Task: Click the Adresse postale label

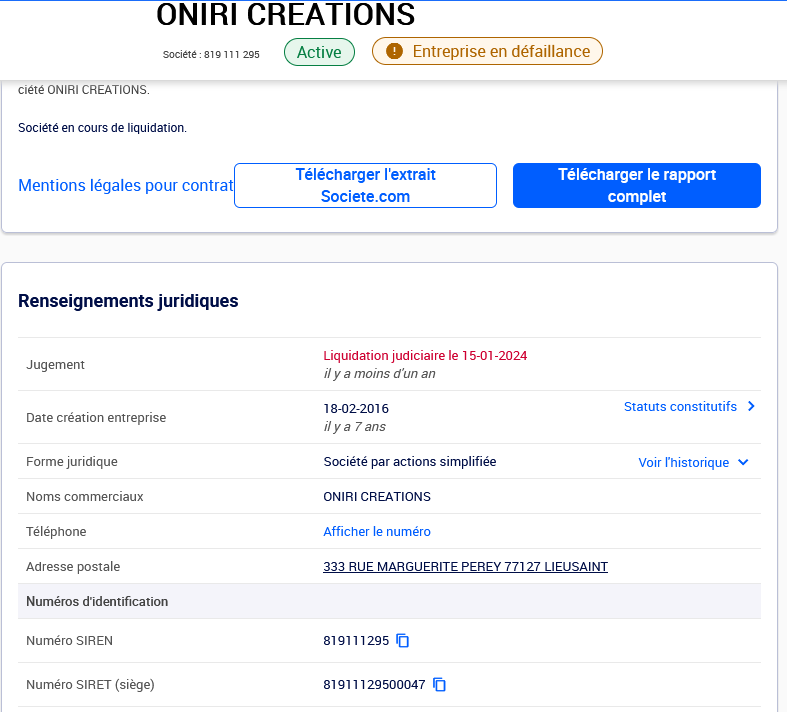Action: [73, 566]
